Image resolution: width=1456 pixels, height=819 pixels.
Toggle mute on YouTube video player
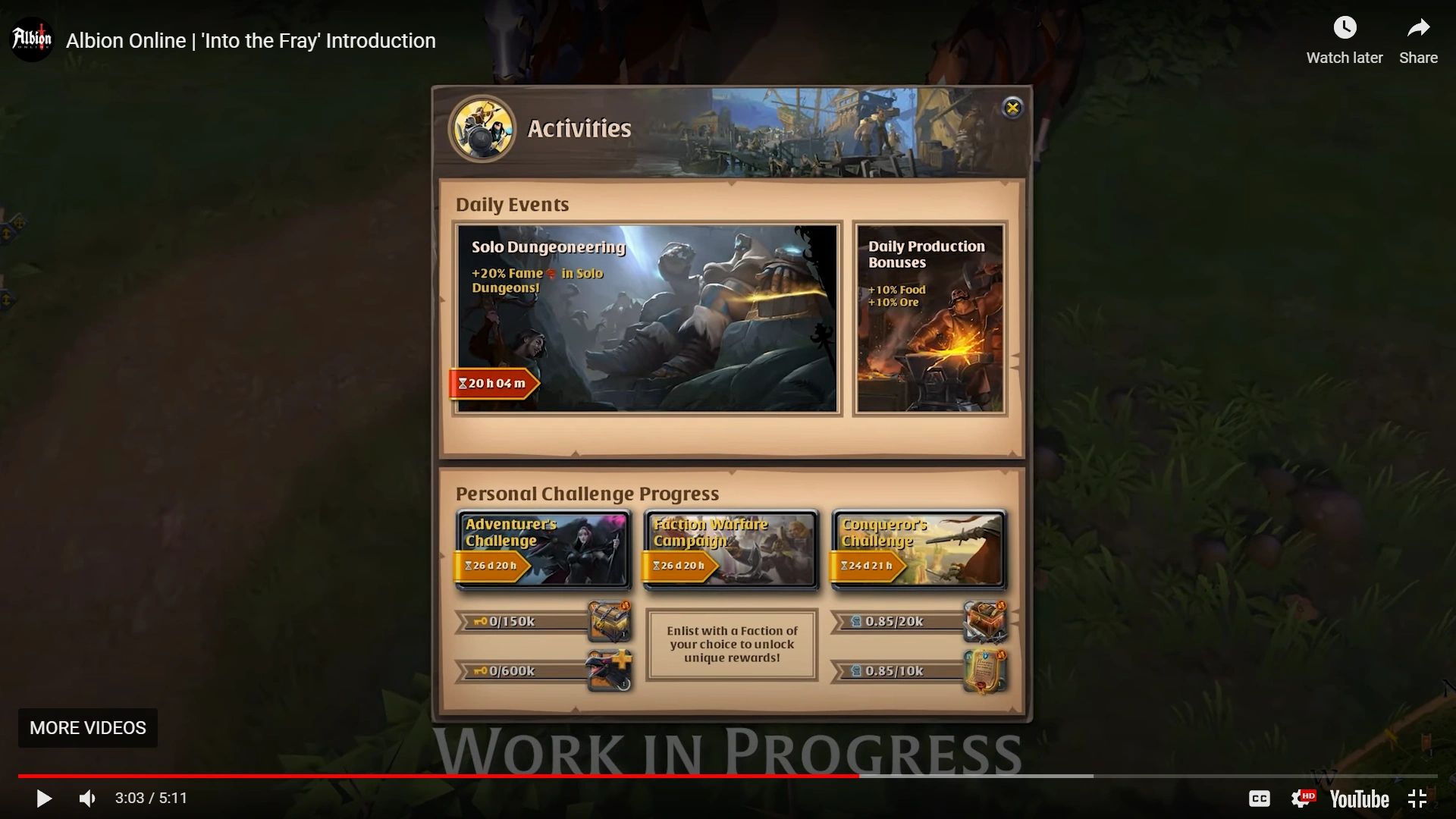[87, 798]
